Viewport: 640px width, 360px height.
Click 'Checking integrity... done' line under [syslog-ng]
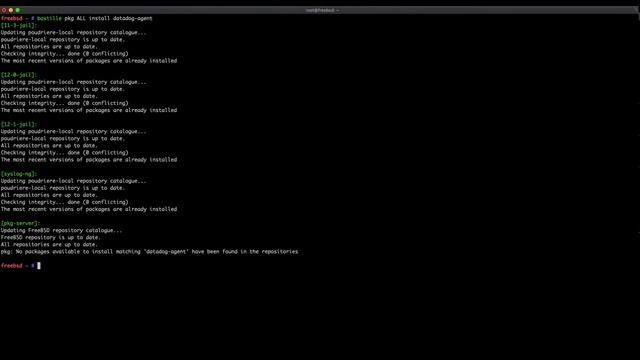(64, 202)
